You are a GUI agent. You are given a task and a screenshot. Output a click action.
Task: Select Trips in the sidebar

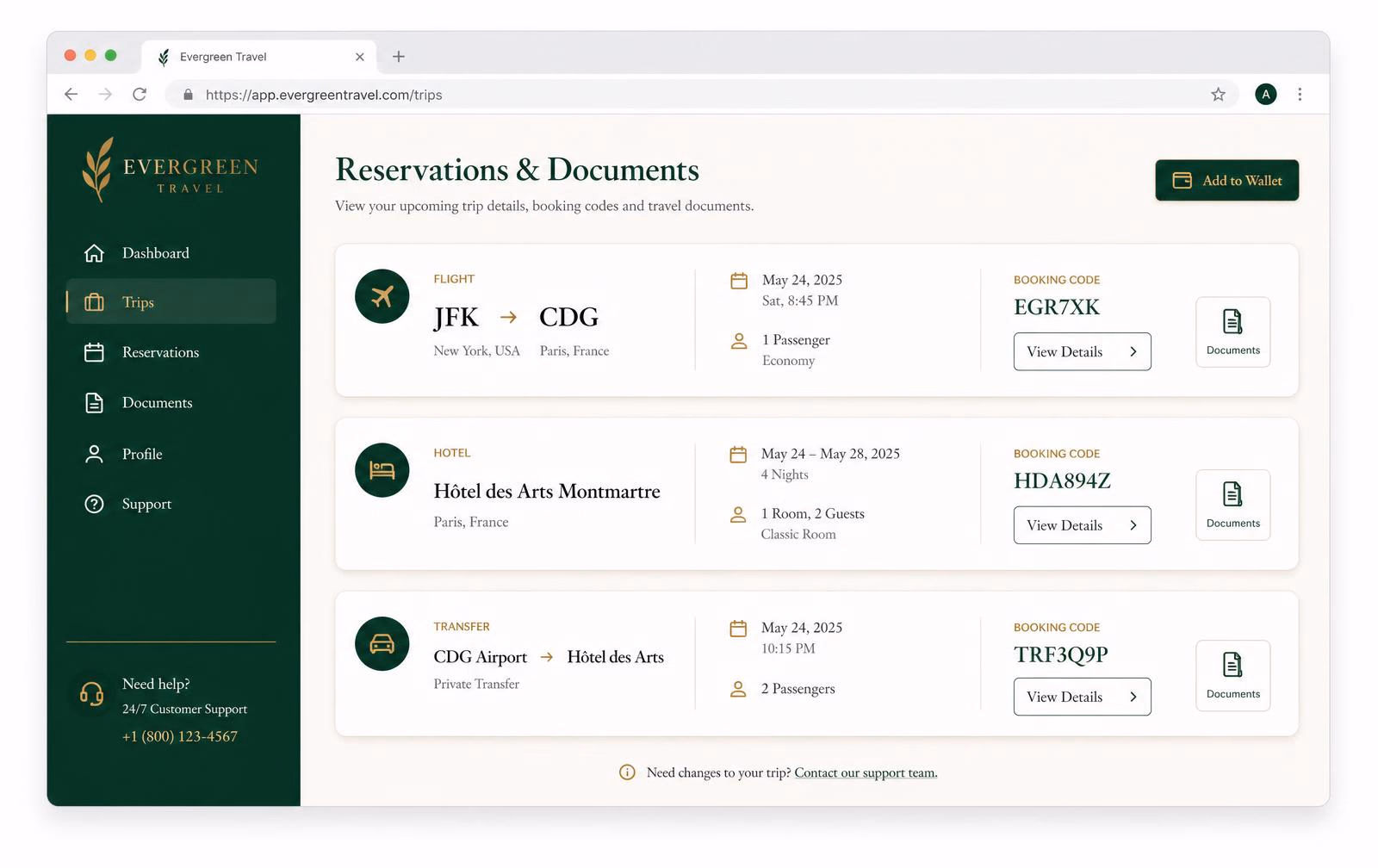pyautogui.click(x=171, y=301)
